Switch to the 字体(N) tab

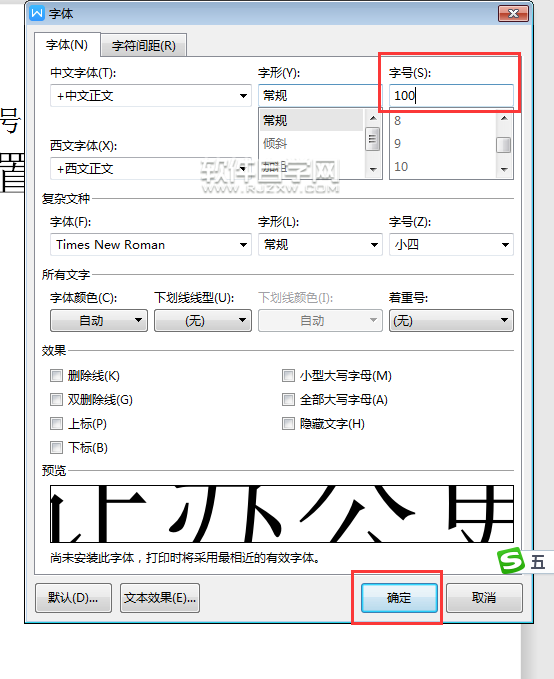click(67, 45)
